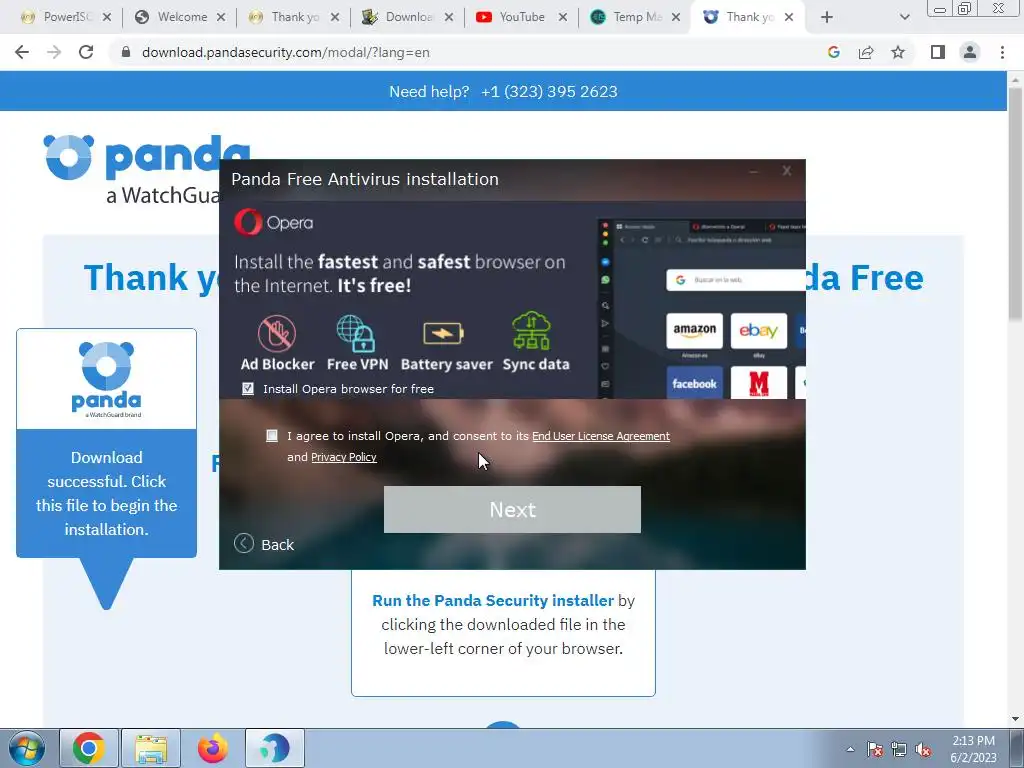Expand the tab search dropdown
Image resolution: width=1024 pixels, height=768 pixels.
[x=904, y=18]
